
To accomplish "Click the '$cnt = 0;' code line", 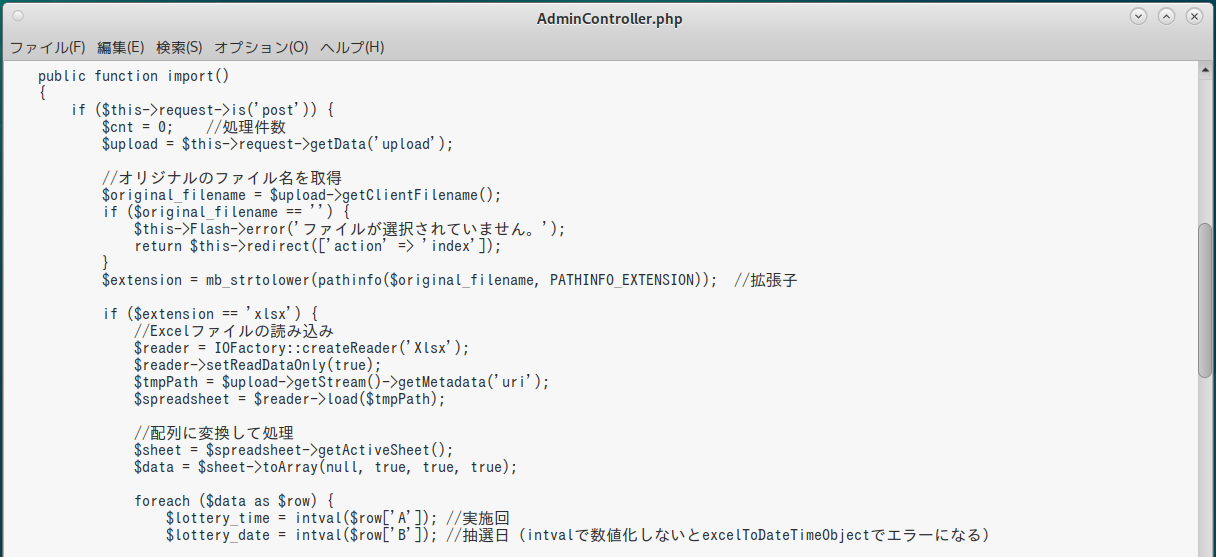I will (138, 127).
